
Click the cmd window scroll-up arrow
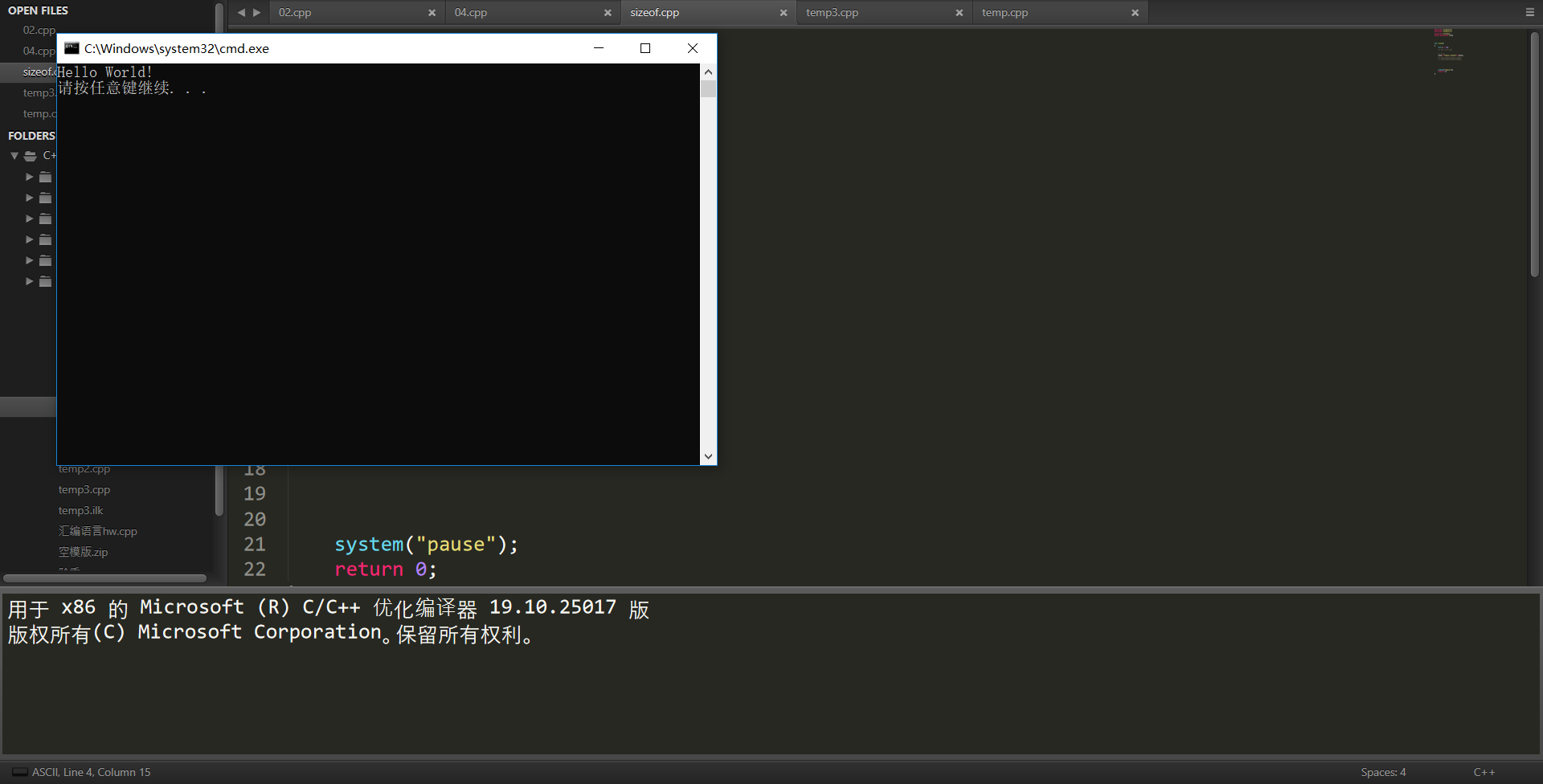(x=708, y=72)
